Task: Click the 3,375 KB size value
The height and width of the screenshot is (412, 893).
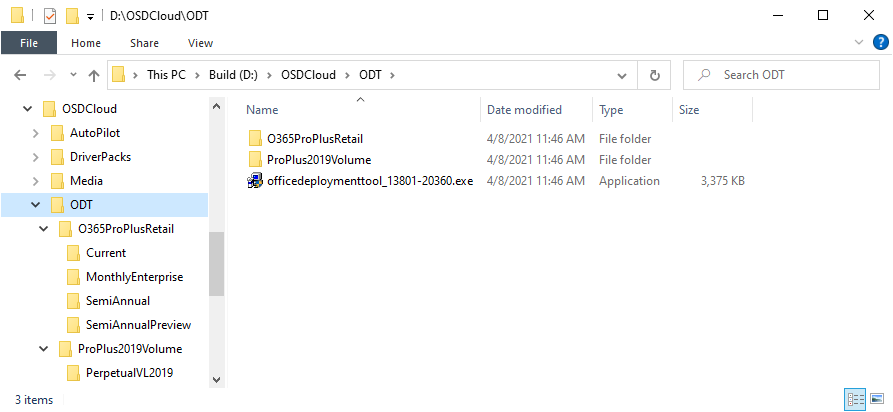Action: pos(722,181)
